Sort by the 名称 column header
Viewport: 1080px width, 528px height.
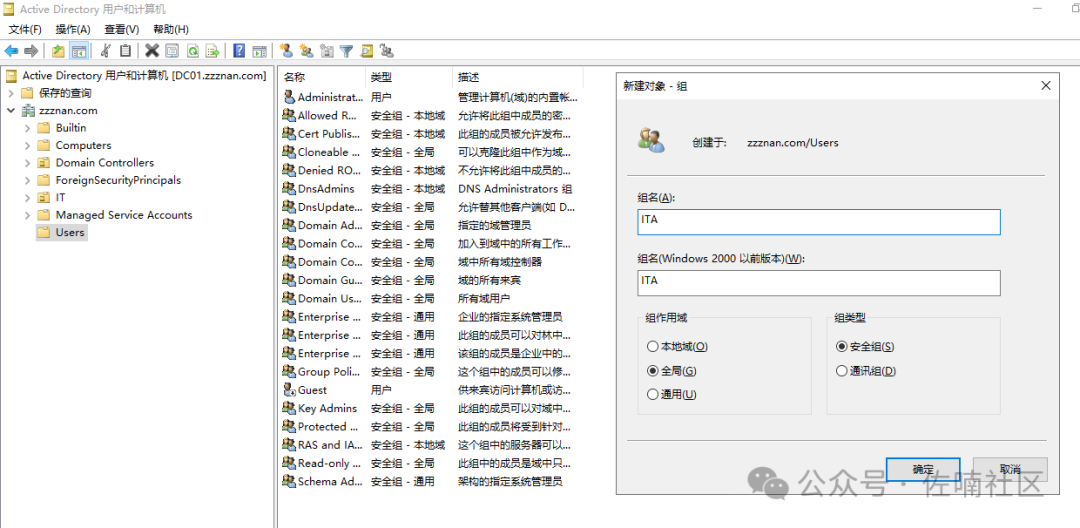coord(322,77)
